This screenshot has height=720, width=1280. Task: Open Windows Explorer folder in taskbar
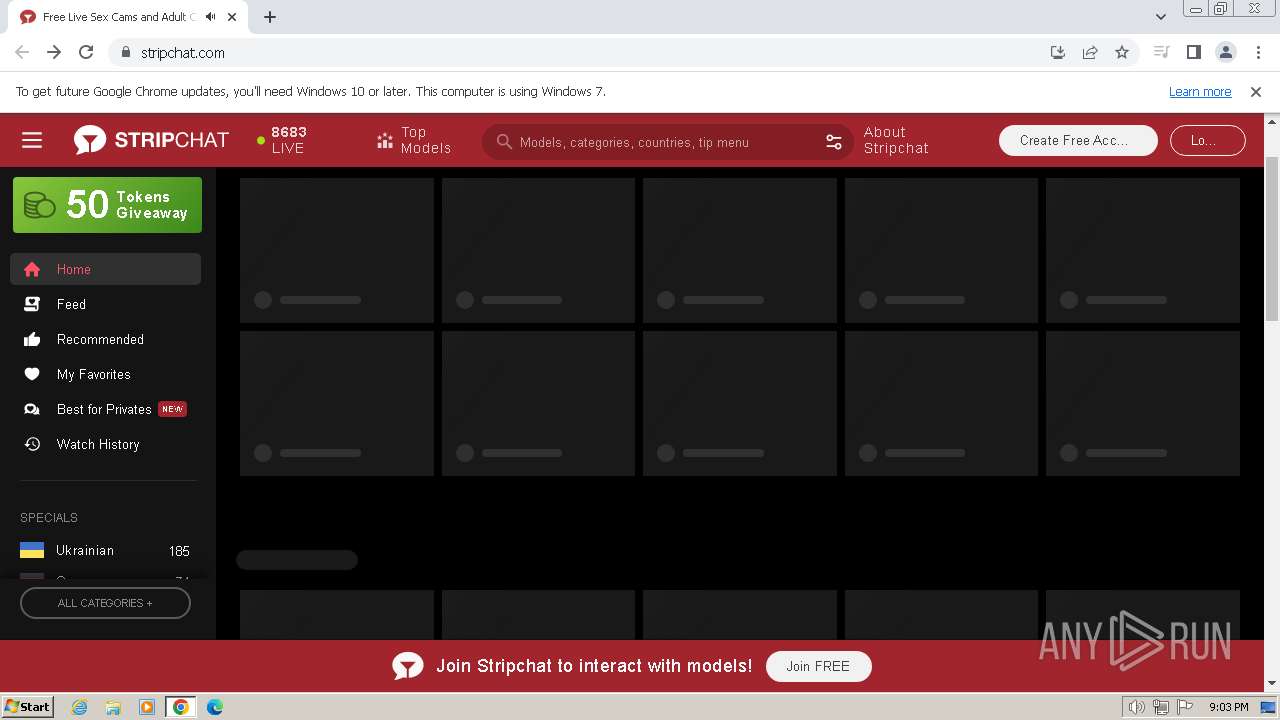[x=113, y=707]
